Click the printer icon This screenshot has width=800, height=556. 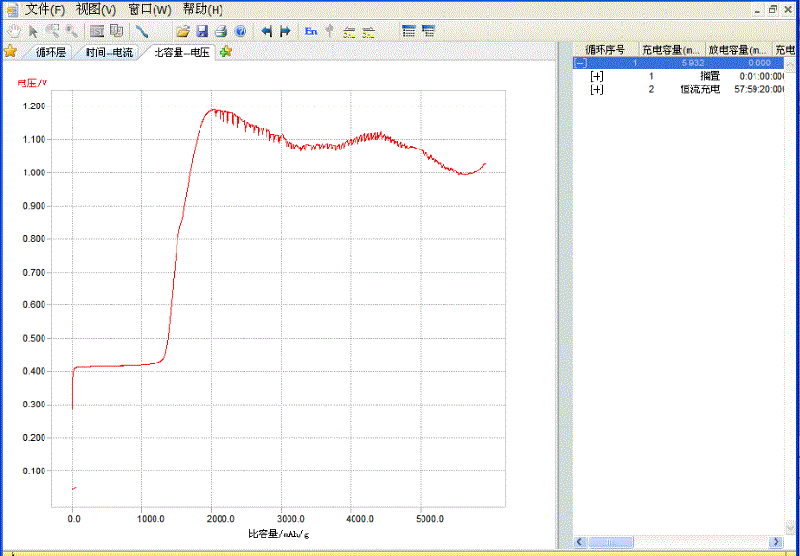point(221,31)
